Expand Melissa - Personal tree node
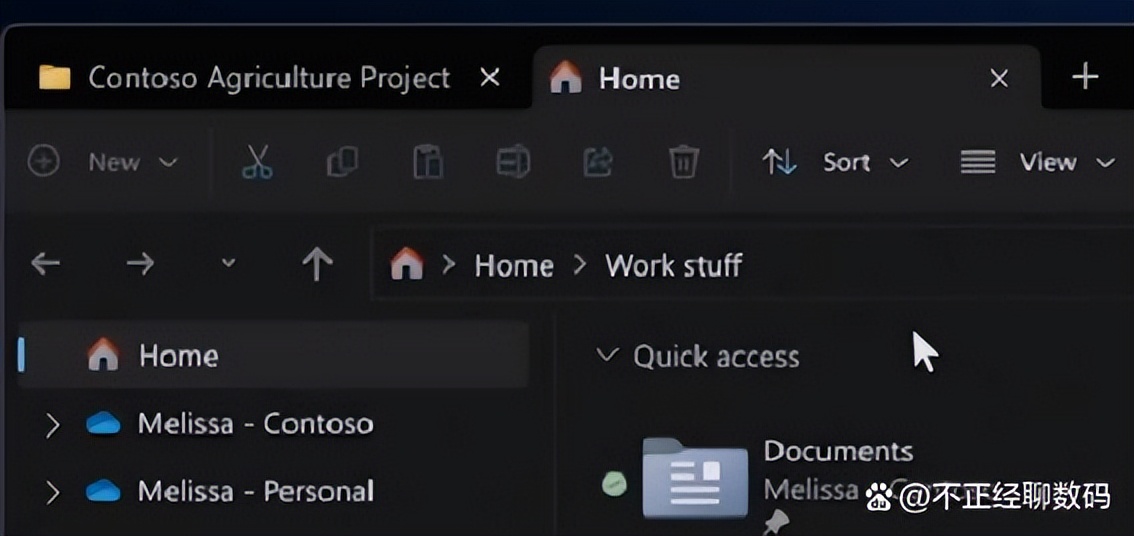Viewport: 1134px width, 536px height. (53, 493)
